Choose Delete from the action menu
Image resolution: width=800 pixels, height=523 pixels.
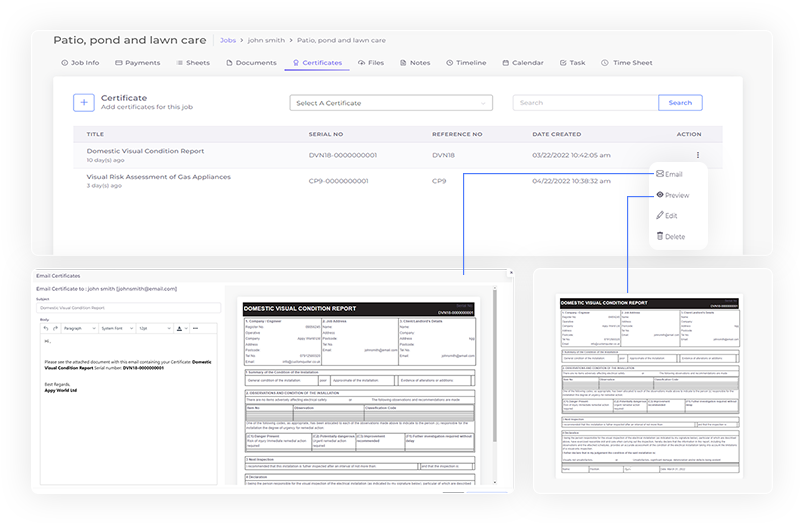pos(674,237)
